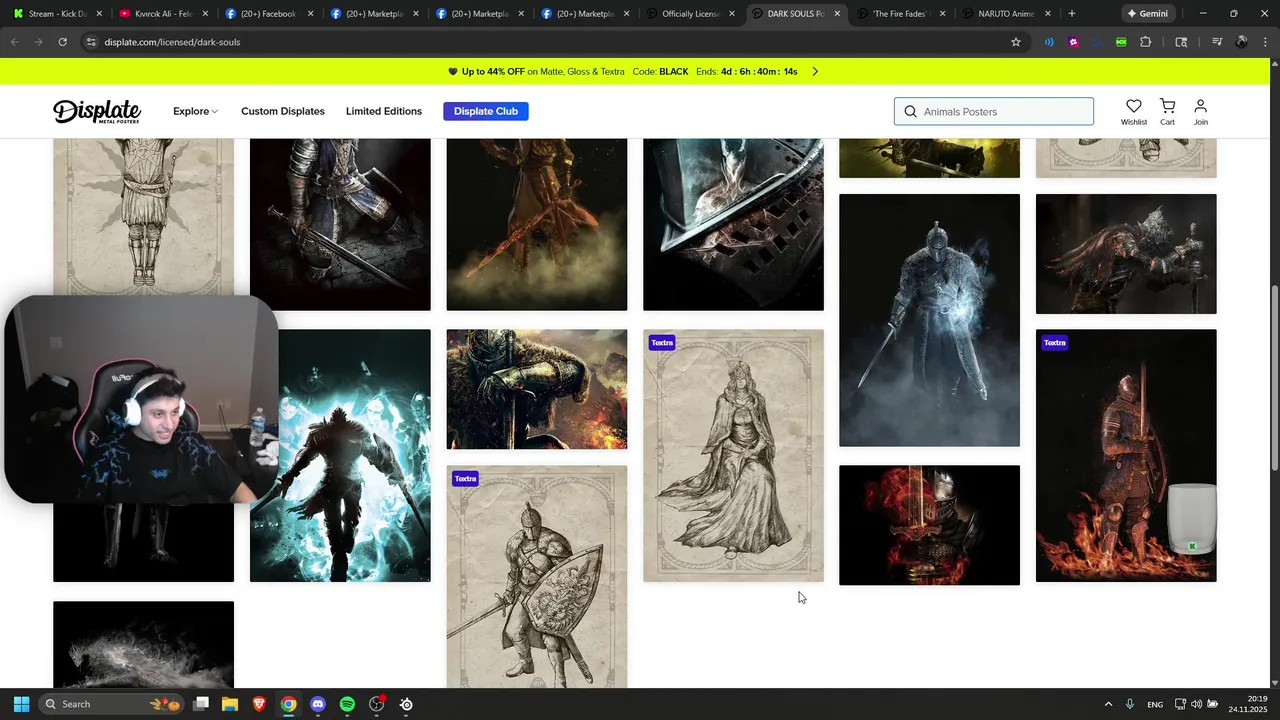Open the dark helmet close-up poster
Screen dimensions: 1280x720
[x=733, y=224]
